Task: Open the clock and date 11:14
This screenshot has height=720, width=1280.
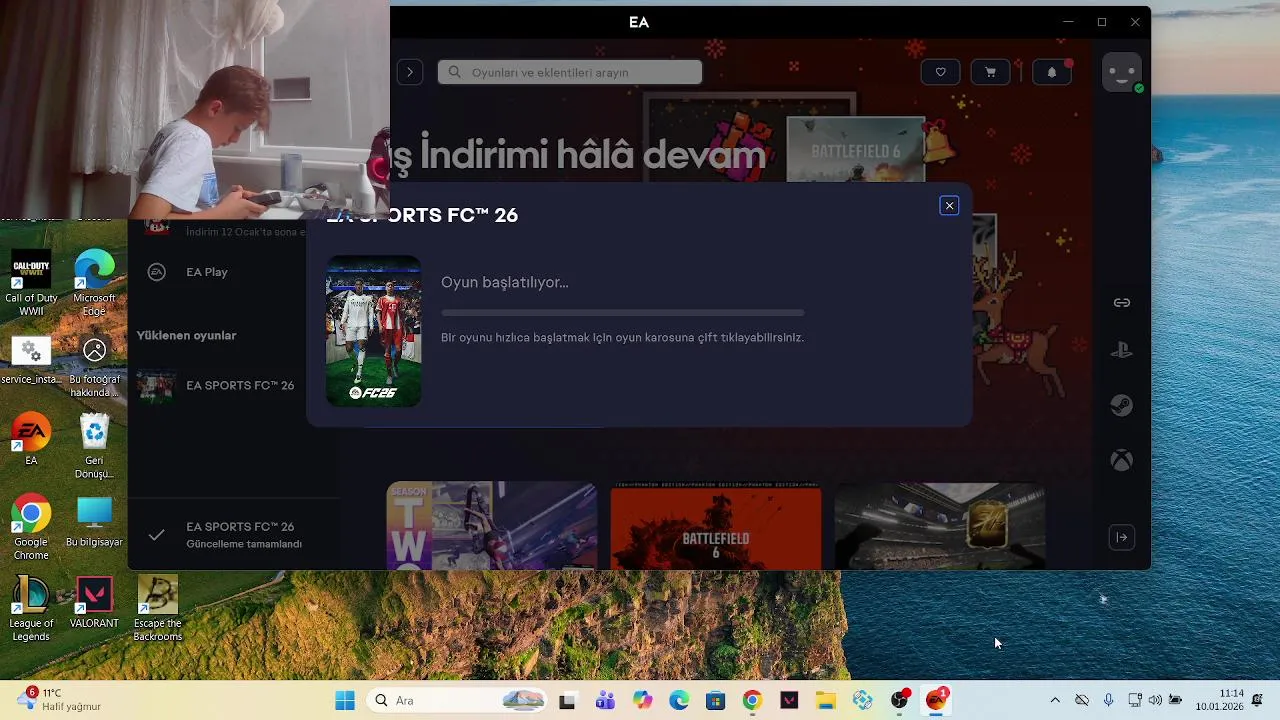Action: (x=1219, y=700)
